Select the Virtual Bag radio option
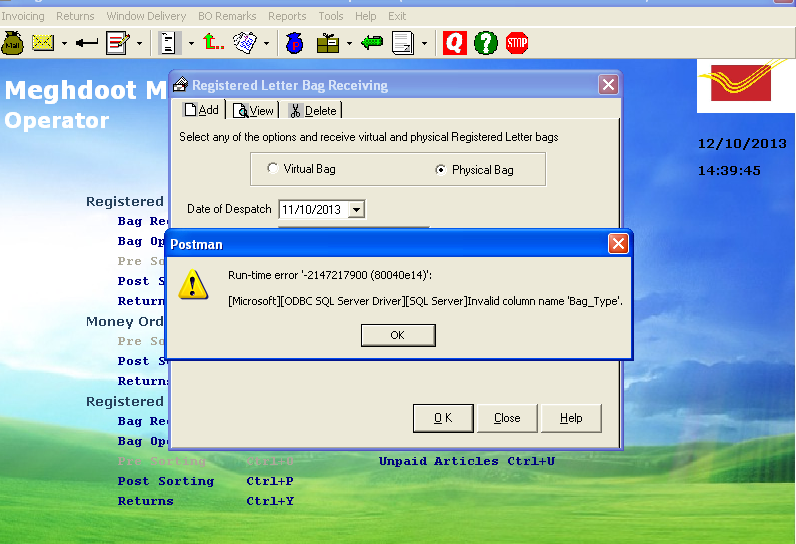This screenshot has width=796, height=544. pyautogui.click(x=301, y=168)
